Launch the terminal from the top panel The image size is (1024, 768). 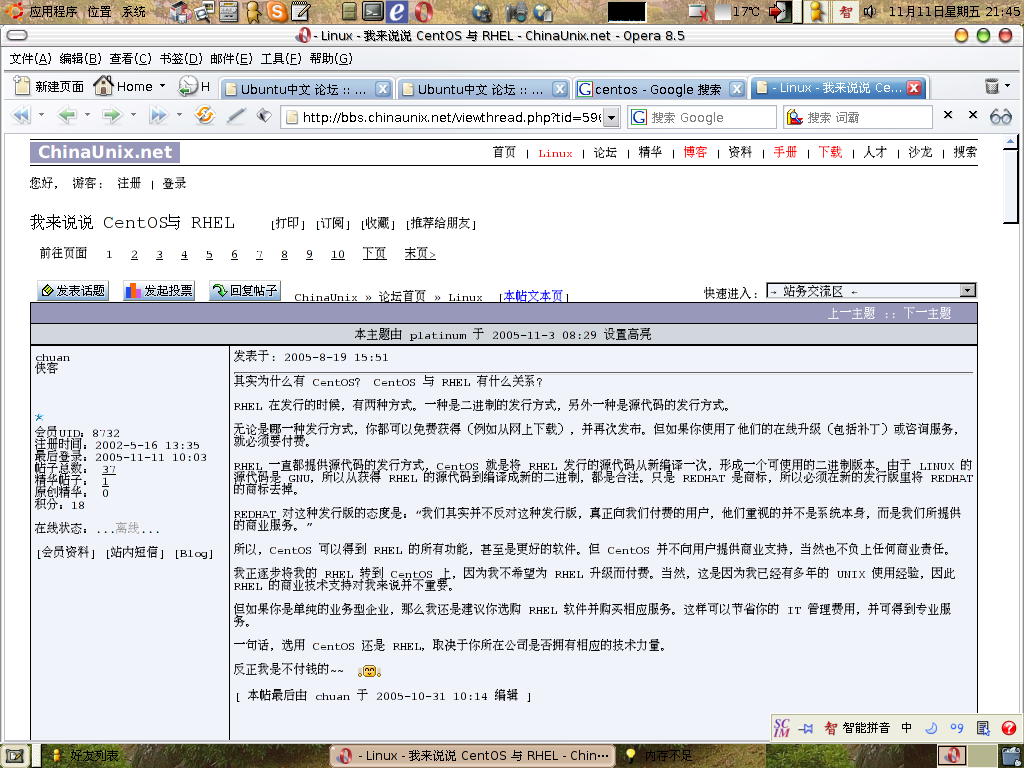[x=373, y=11]
